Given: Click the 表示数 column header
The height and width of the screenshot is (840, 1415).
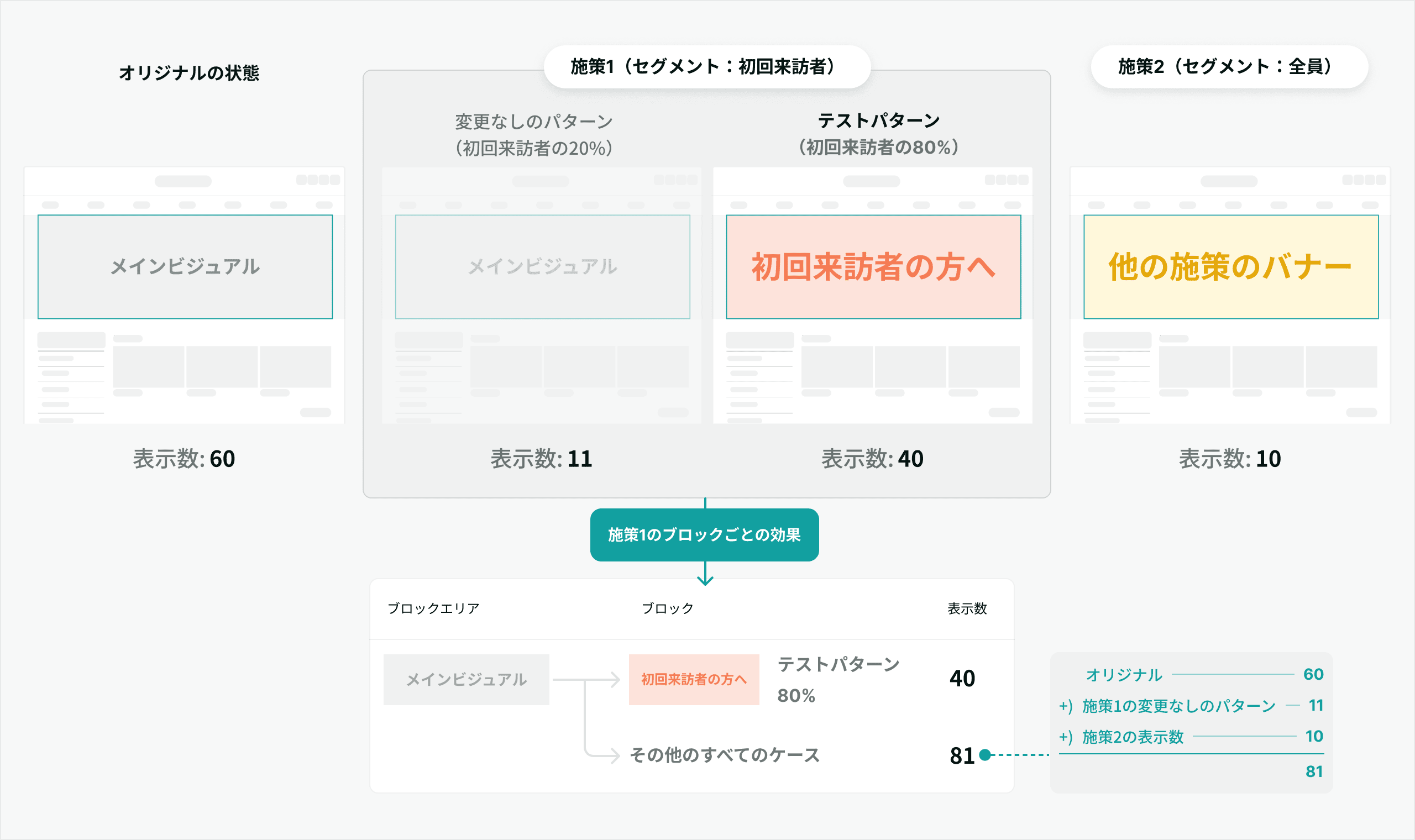Looking at the screenshot, I should point(967,608).
